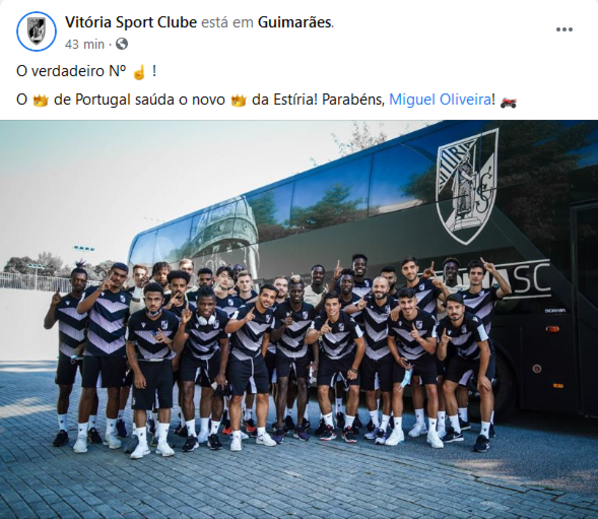The width and height of the screenshot is (598, 519).
Task: Open the team photo in full view
Action: [299, 320]
